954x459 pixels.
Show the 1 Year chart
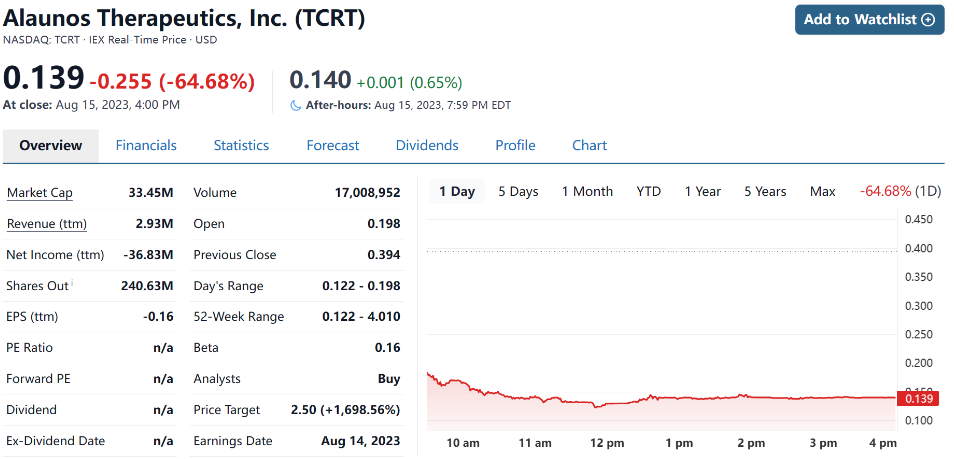[x=703, y=191]
